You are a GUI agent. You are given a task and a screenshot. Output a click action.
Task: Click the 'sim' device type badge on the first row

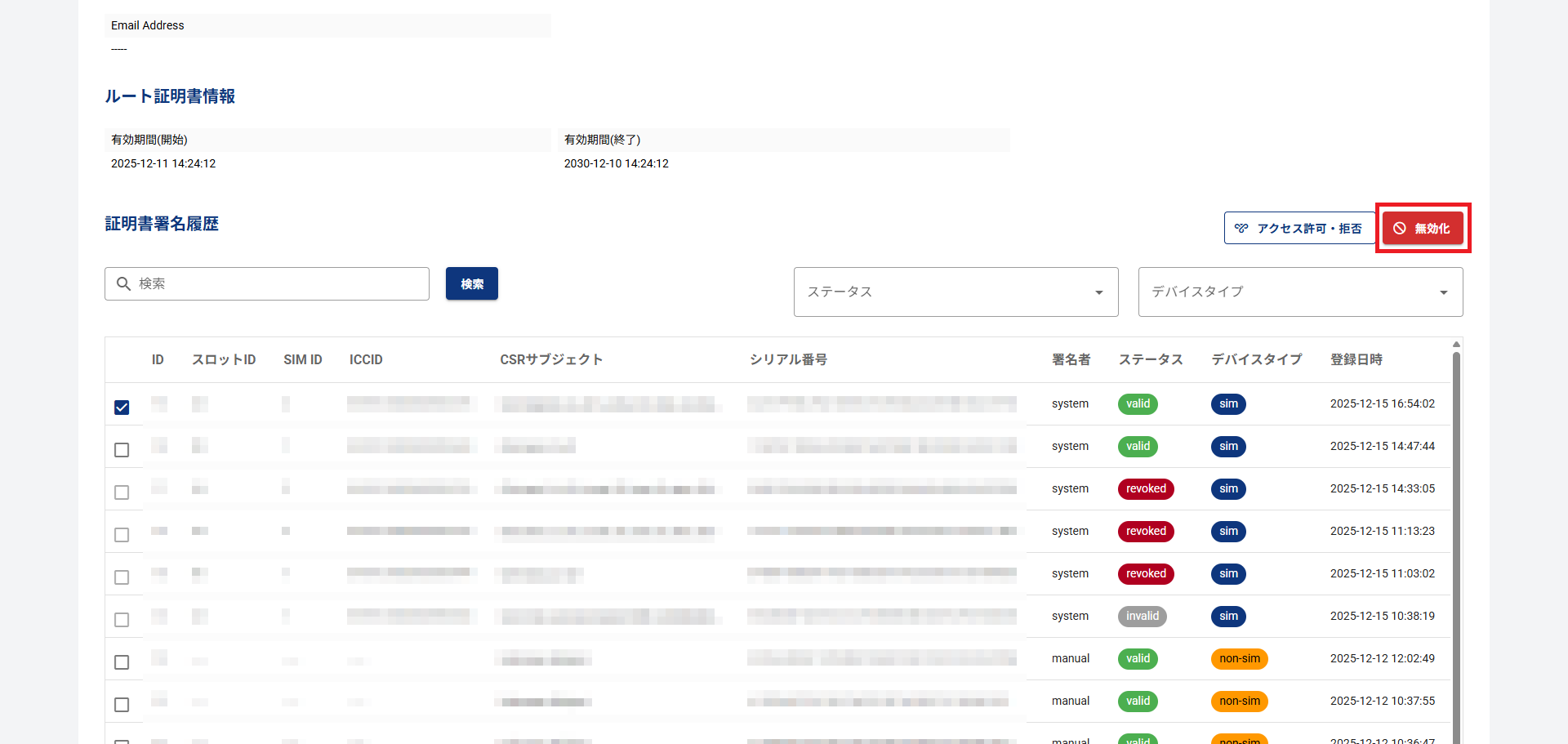click(x=1228, y=403)
